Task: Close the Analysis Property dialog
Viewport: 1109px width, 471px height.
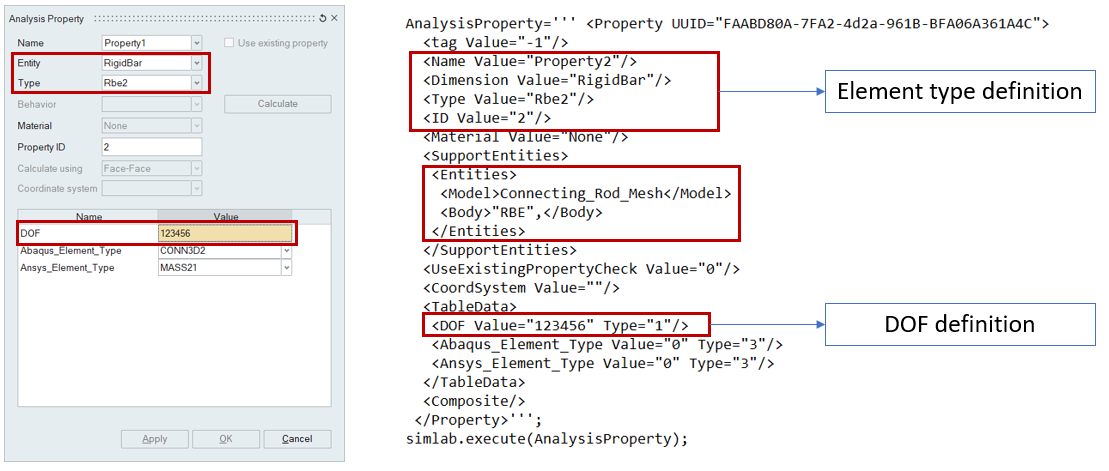Action: coord(334,19)
